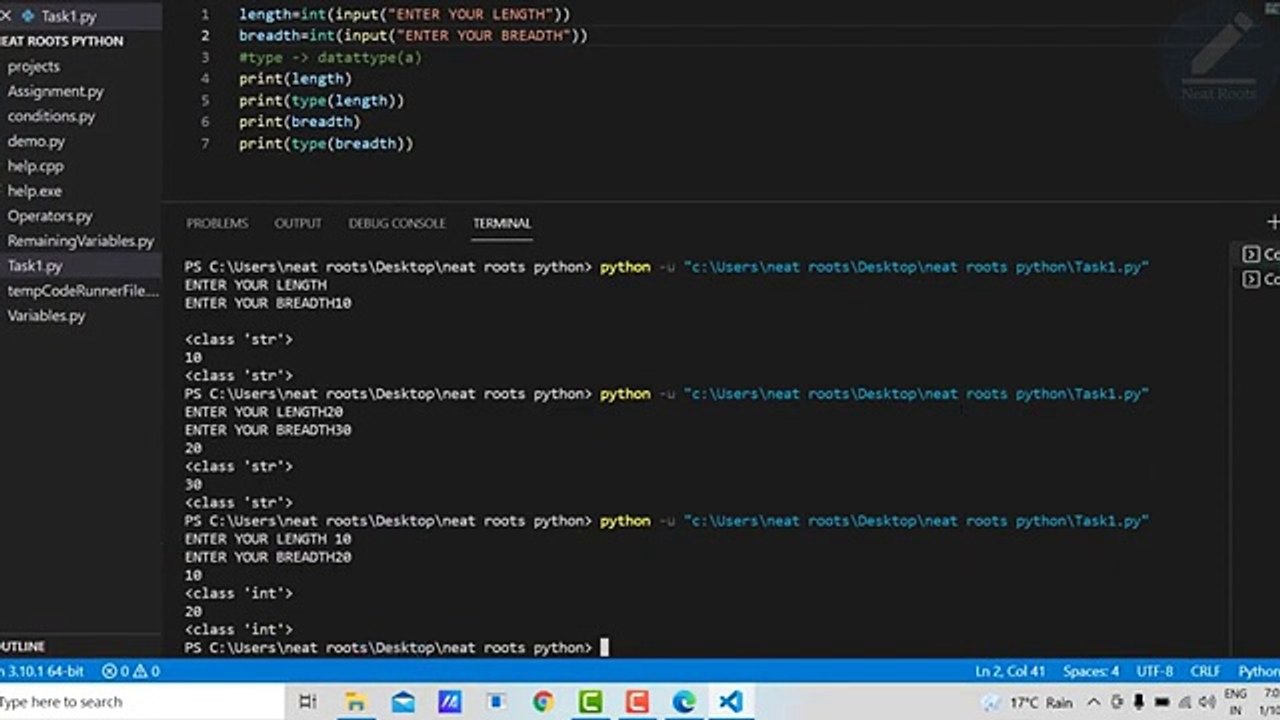Open demo.py in the file list
The height and width of the screenshot is (720, 1280).
[36, 141]
